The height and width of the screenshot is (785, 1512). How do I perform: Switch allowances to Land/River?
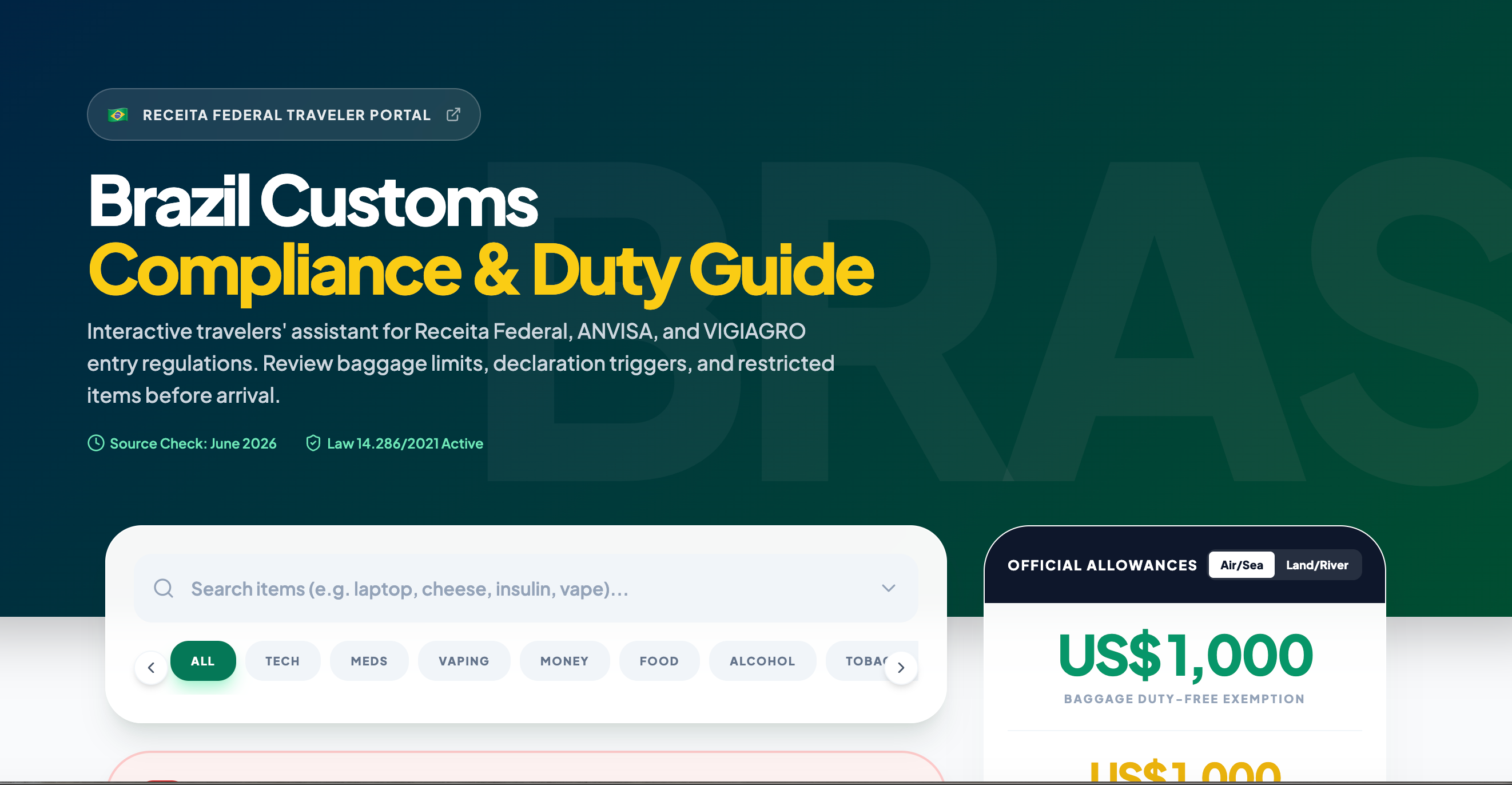[1316, 565]
